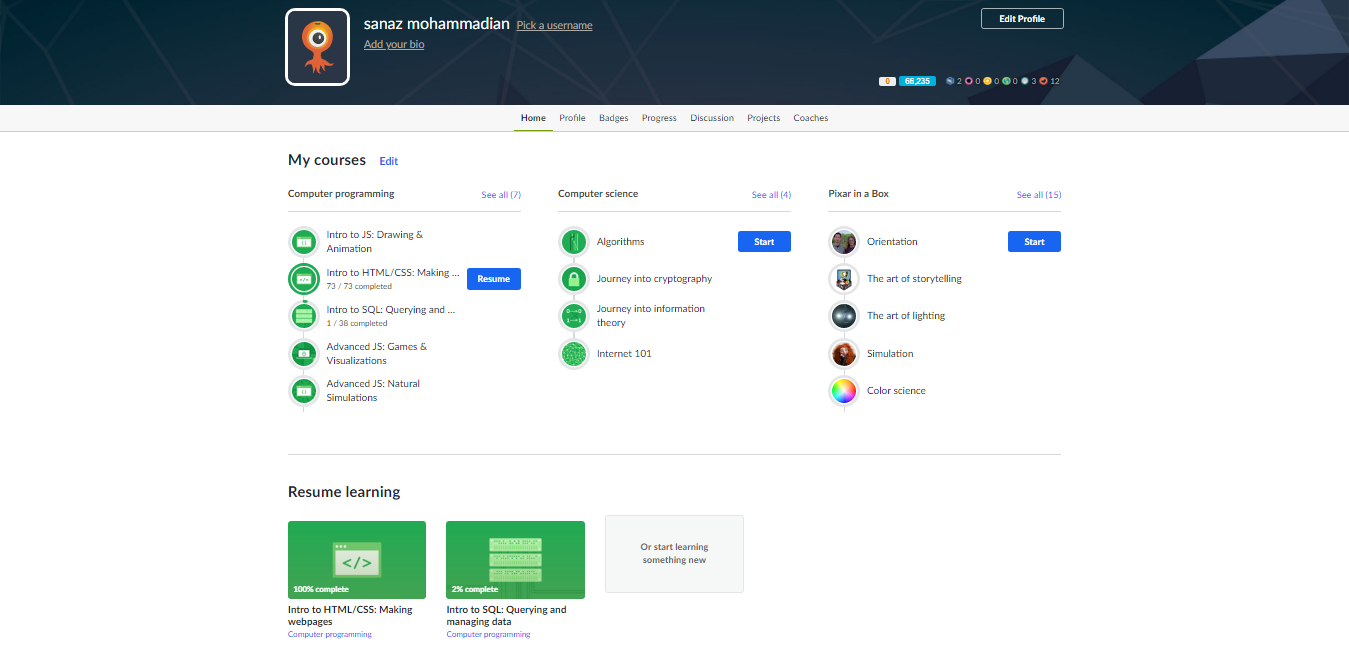Click the pink black hole badge icon
Viewport: 1349px width, 648px height.
pyautogui.click(x=968, y=81)
